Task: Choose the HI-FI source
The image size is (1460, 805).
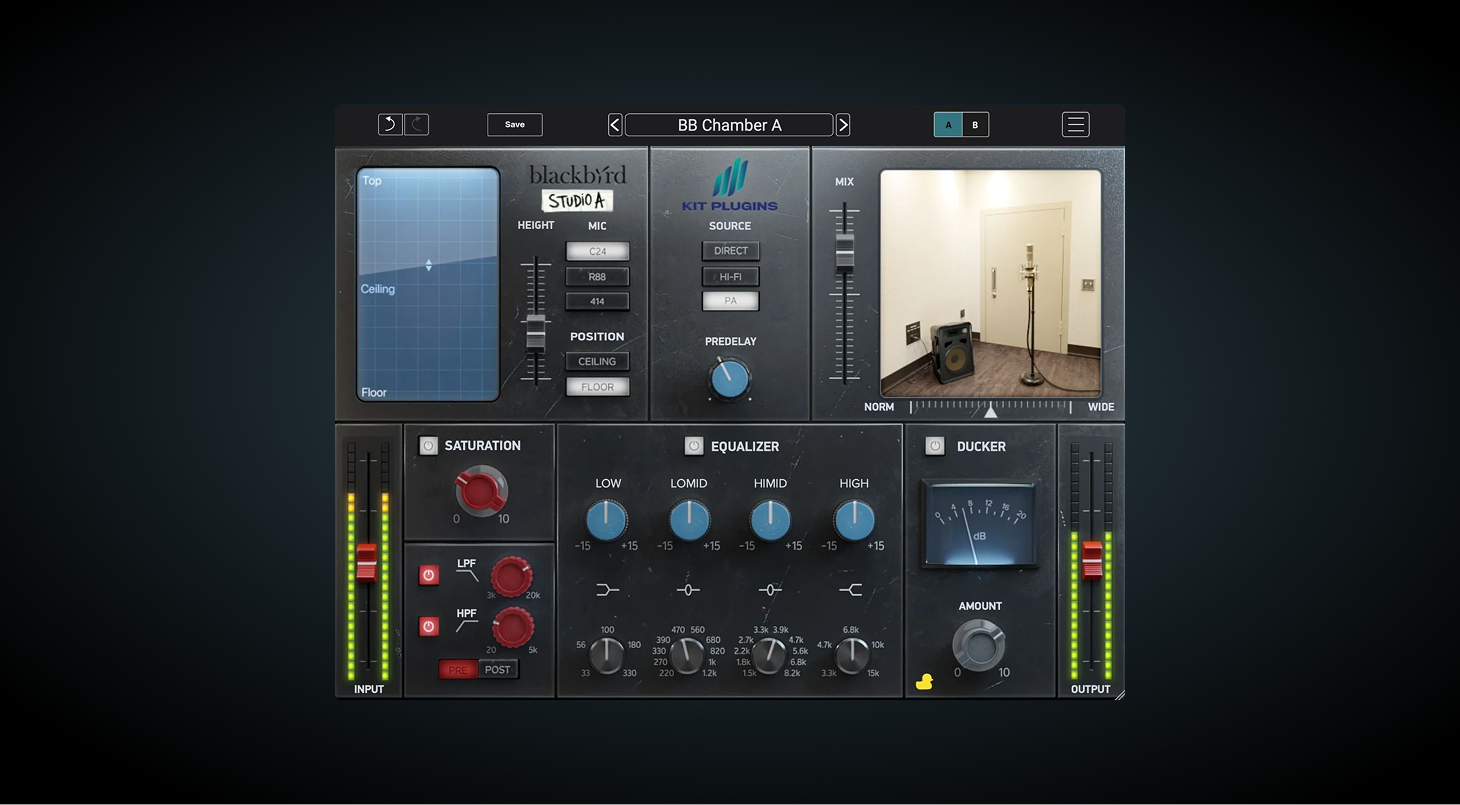Action: [731, 276]
